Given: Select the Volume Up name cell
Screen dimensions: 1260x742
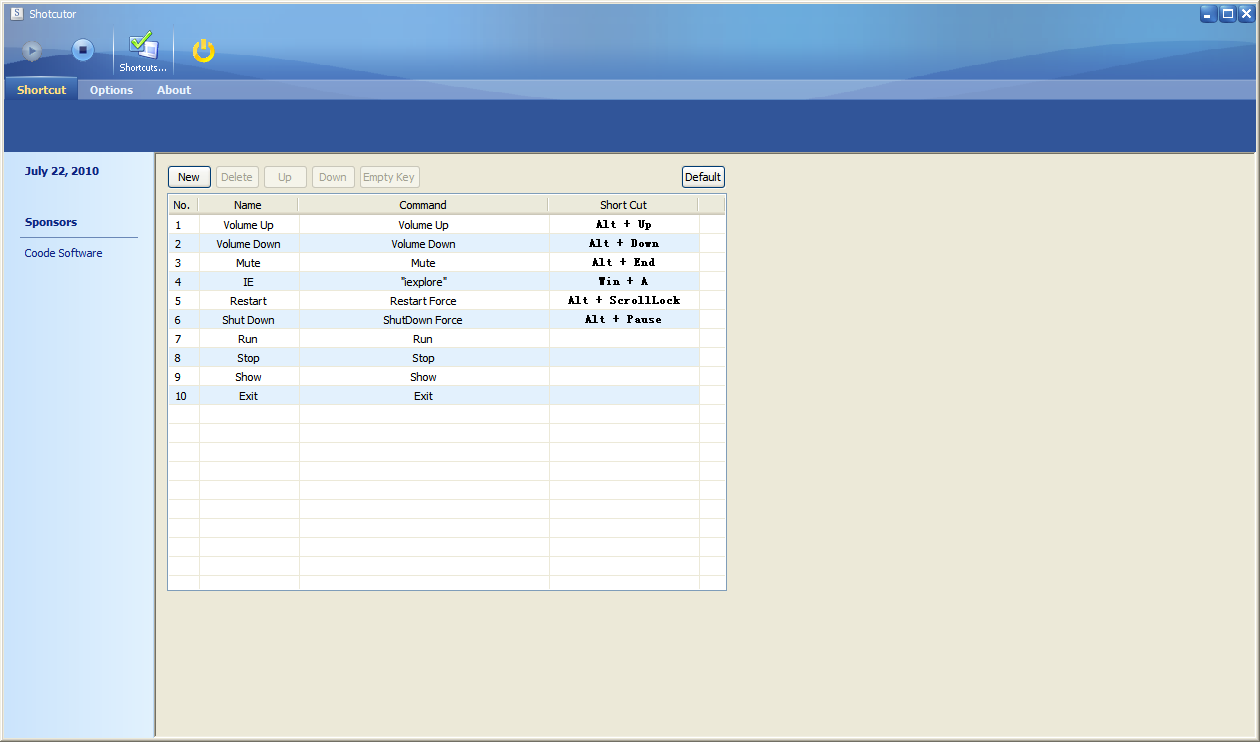Looking at the screenshot, I should [x=249, y=225].
